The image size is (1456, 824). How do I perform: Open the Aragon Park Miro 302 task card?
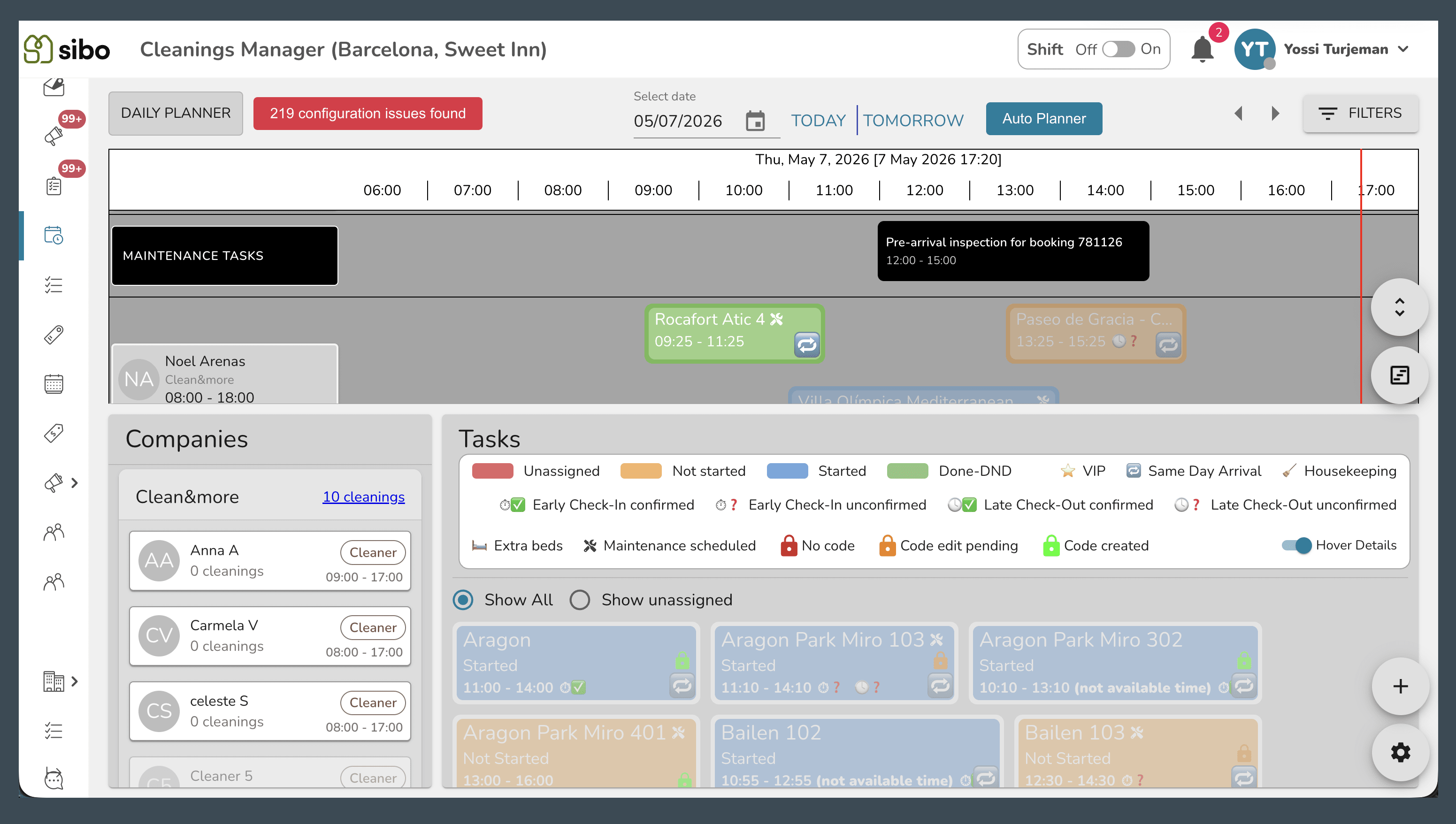click(x=1115, y=663)
